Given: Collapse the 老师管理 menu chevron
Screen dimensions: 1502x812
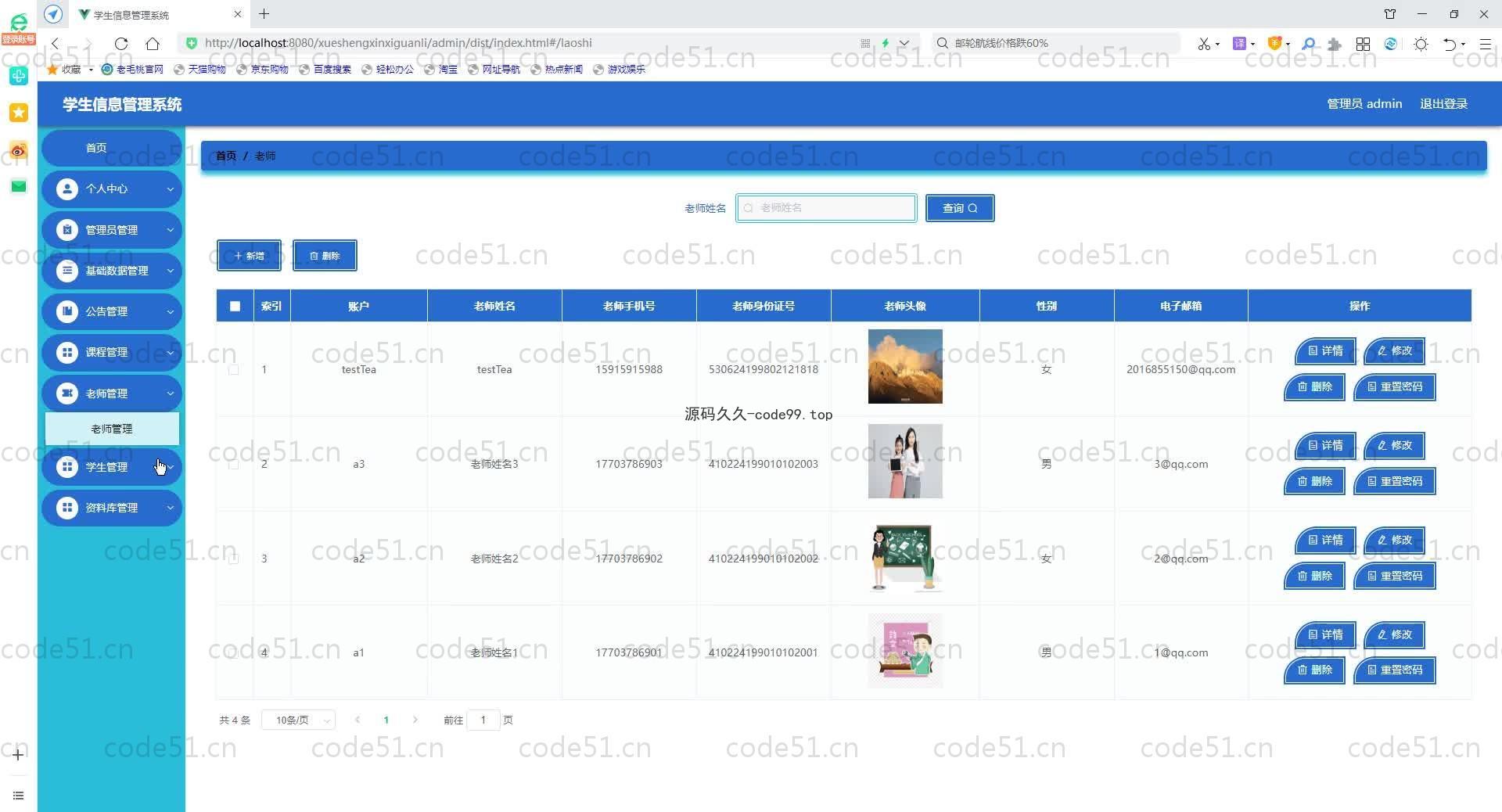Looking at the screenshot, I should (170, 393).
